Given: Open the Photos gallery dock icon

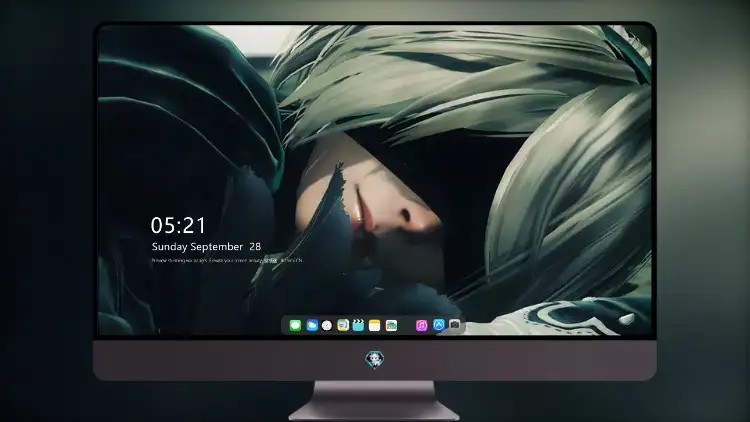Looking at the screenshot, I should [x=391, y=325].
